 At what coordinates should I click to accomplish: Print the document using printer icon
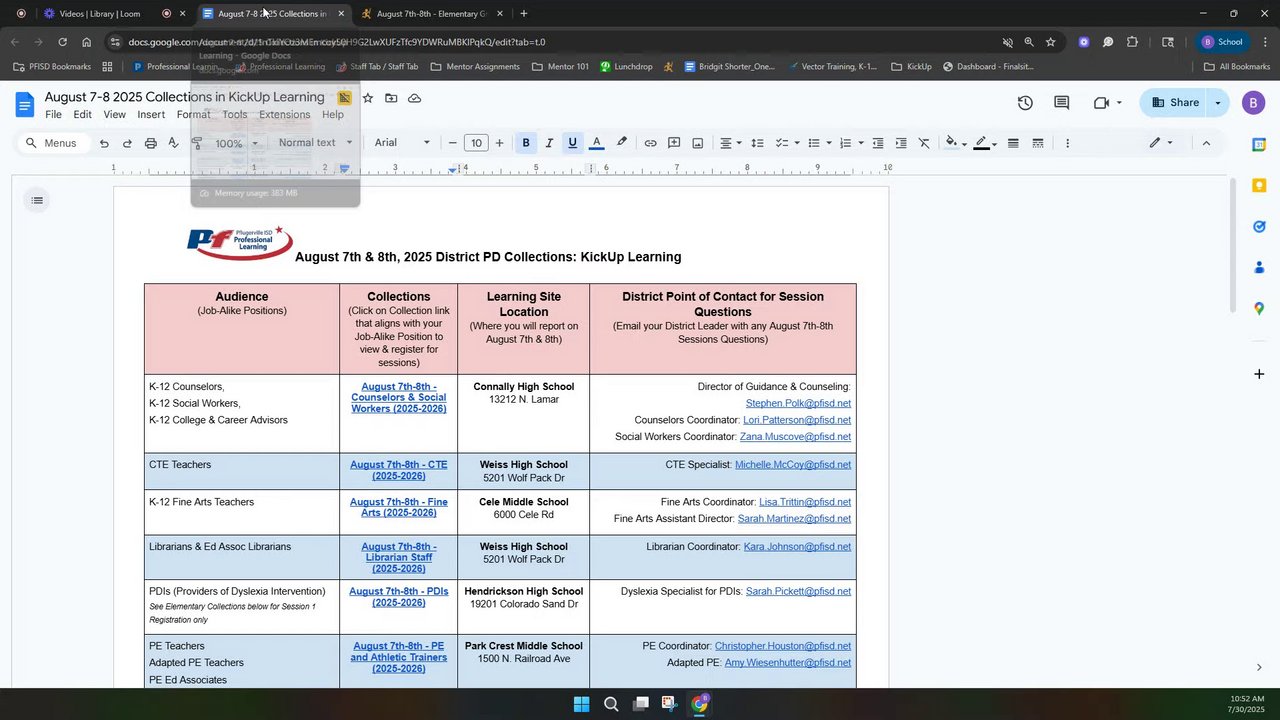(150, 143)
